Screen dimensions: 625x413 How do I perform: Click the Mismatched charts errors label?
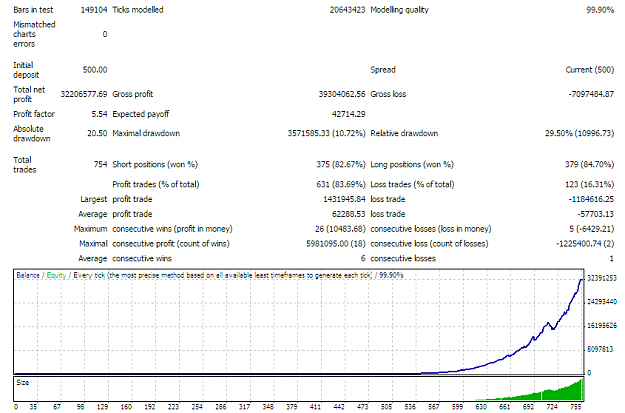(34, 34)
